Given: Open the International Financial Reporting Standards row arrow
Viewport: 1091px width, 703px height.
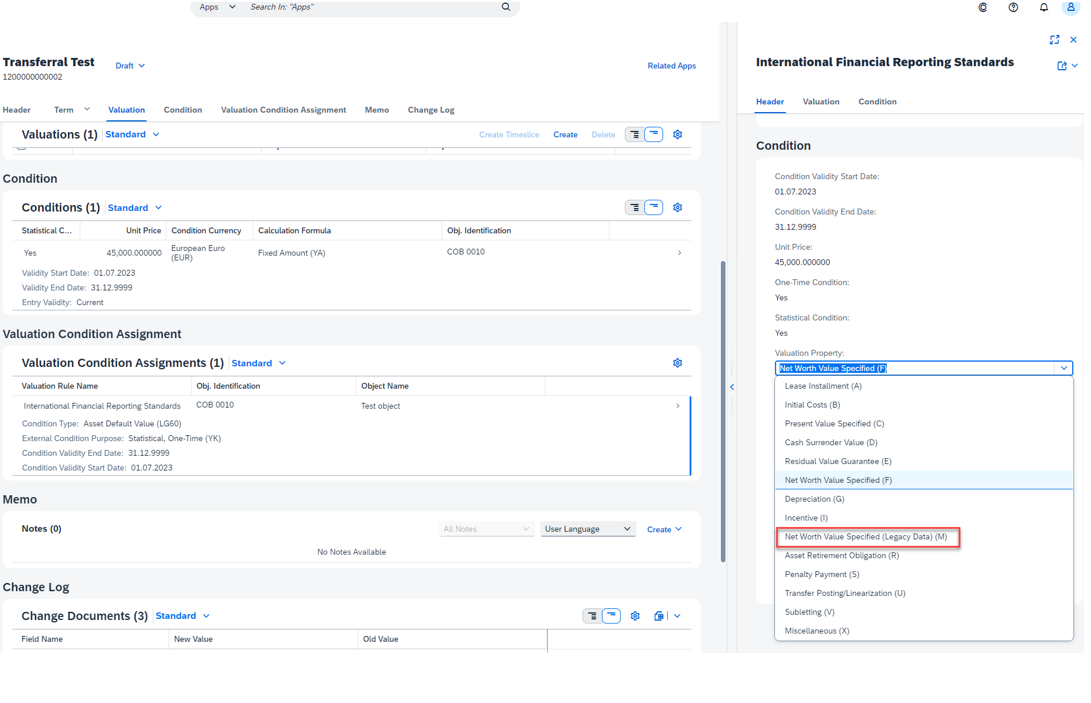Looking at the screenshot, I should [x=678, y=406].
